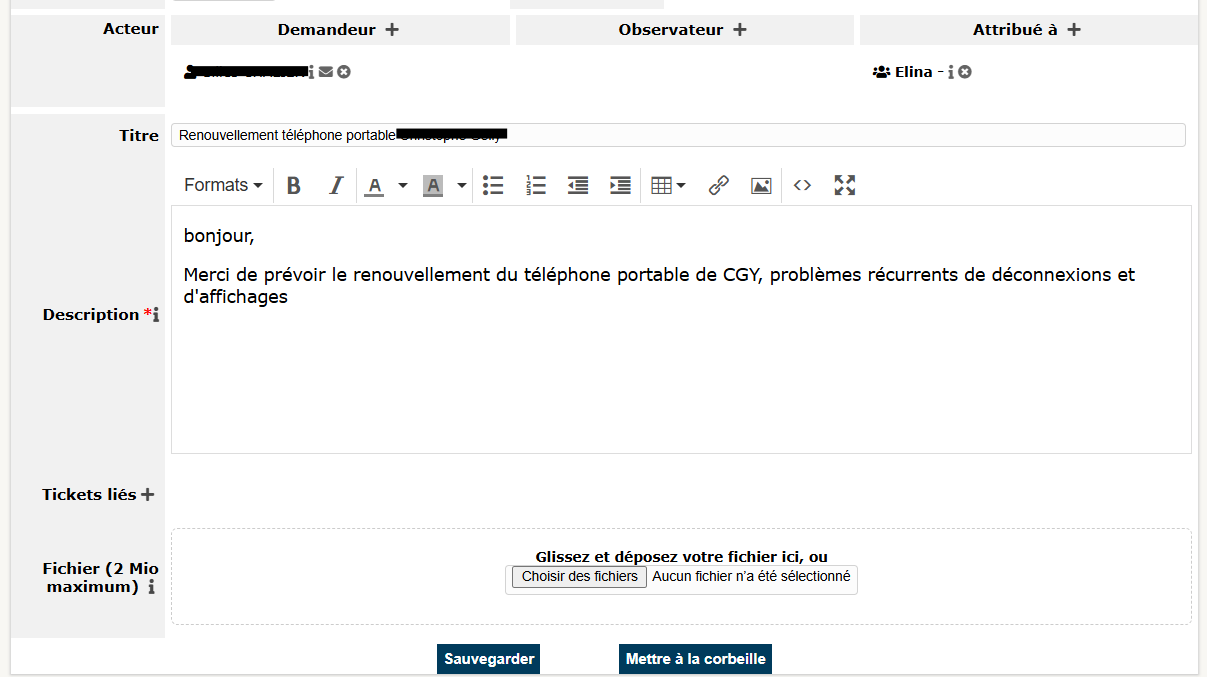Viewport: 1207px width, 677px height.
Task: Click Sauvegarder to save the ticket
Action: (x=488, y=659)
